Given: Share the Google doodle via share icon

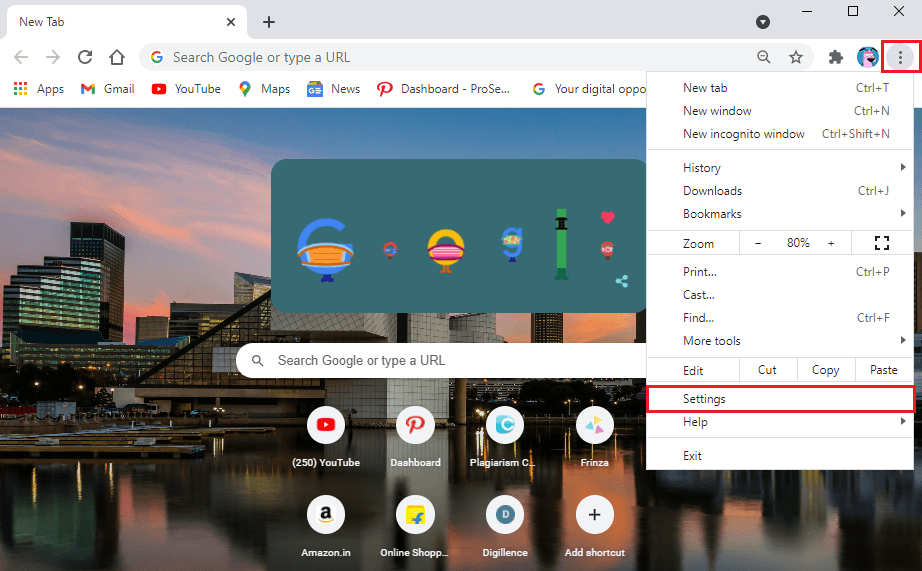Looking at the screenshot, I should tap(622, 281).
